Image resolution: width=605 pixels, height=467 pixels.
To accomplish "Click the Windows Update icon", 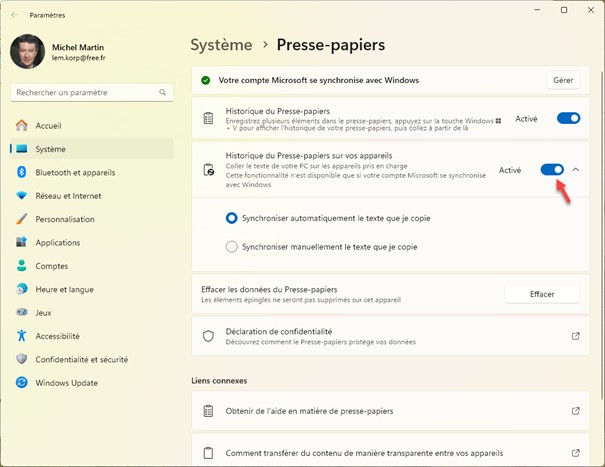I will [x=21, y=382].
